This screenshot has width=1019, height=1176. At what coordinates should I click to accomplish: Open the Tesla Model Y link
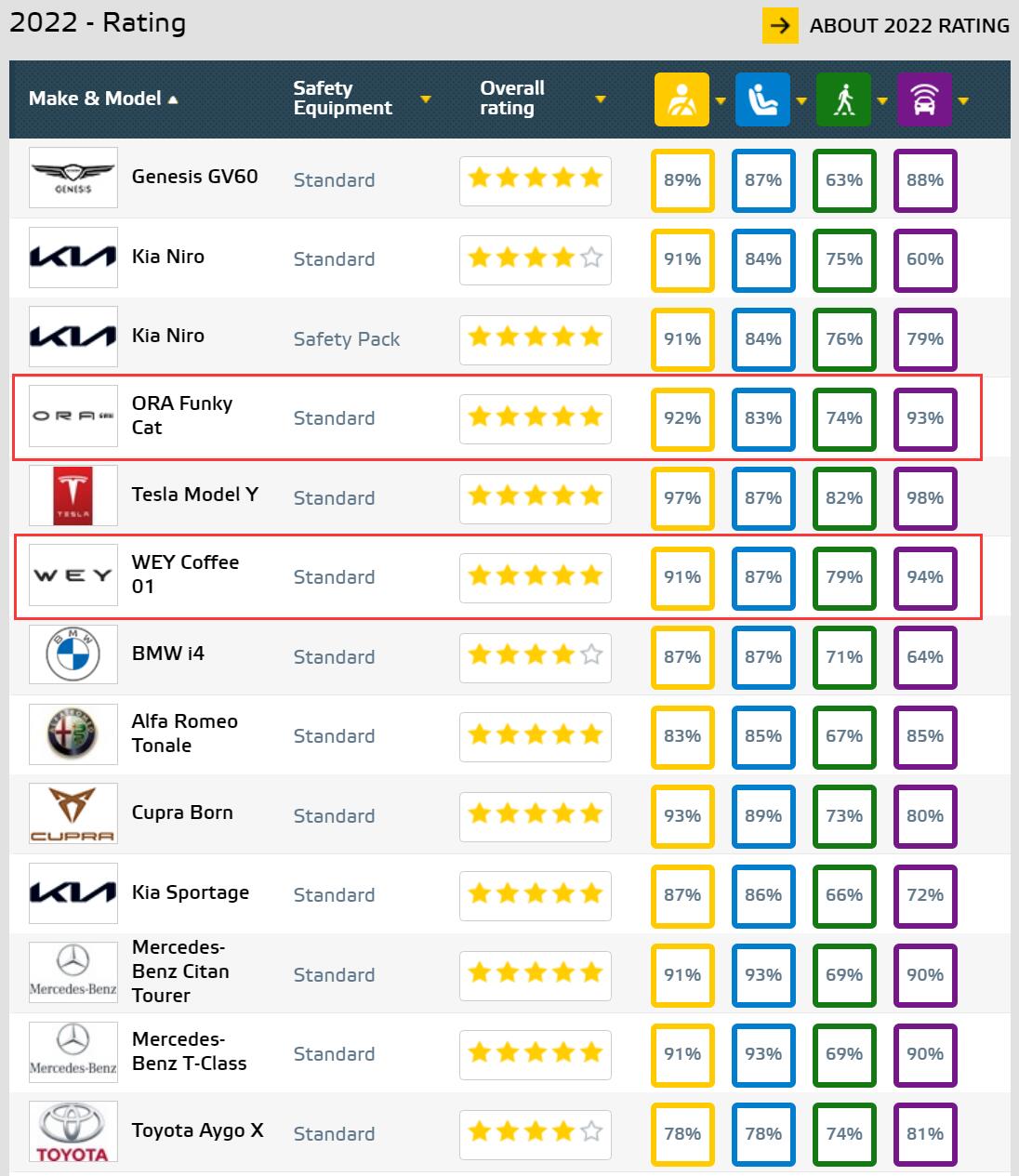[195, 495]
